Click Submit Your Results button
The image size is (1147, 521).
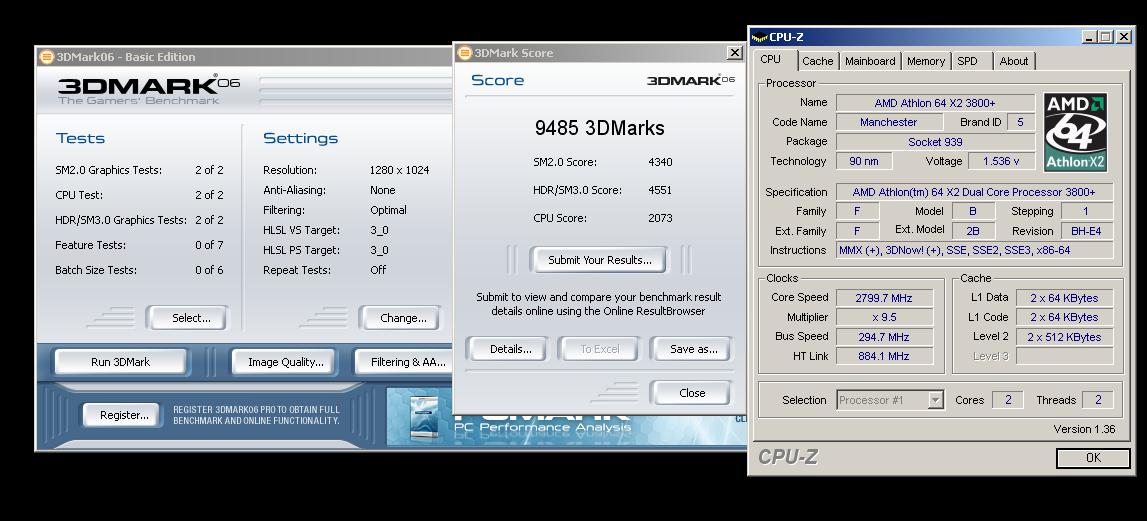(599, 260)
